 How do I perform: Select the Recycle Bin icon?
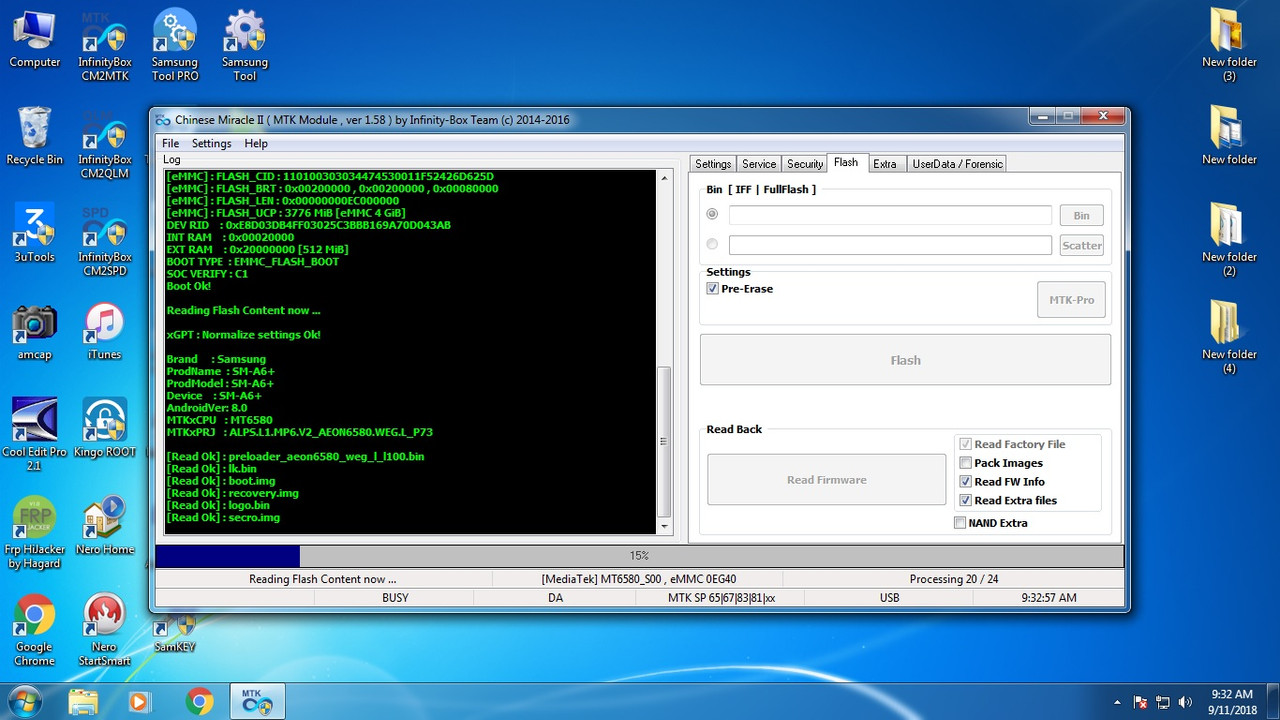(x=35, y=136)
